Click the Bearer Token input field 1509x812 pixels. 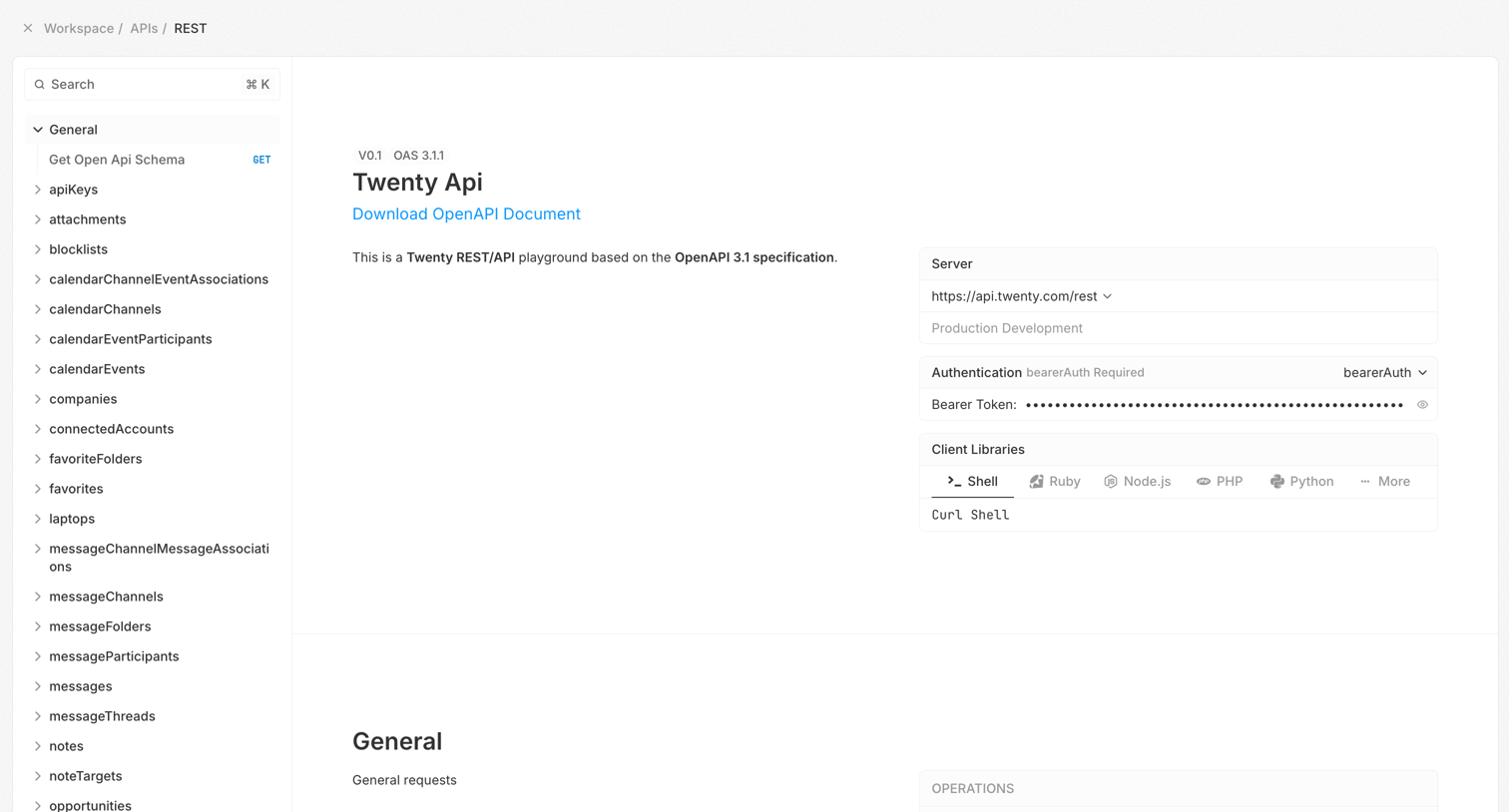(1215, 405)
